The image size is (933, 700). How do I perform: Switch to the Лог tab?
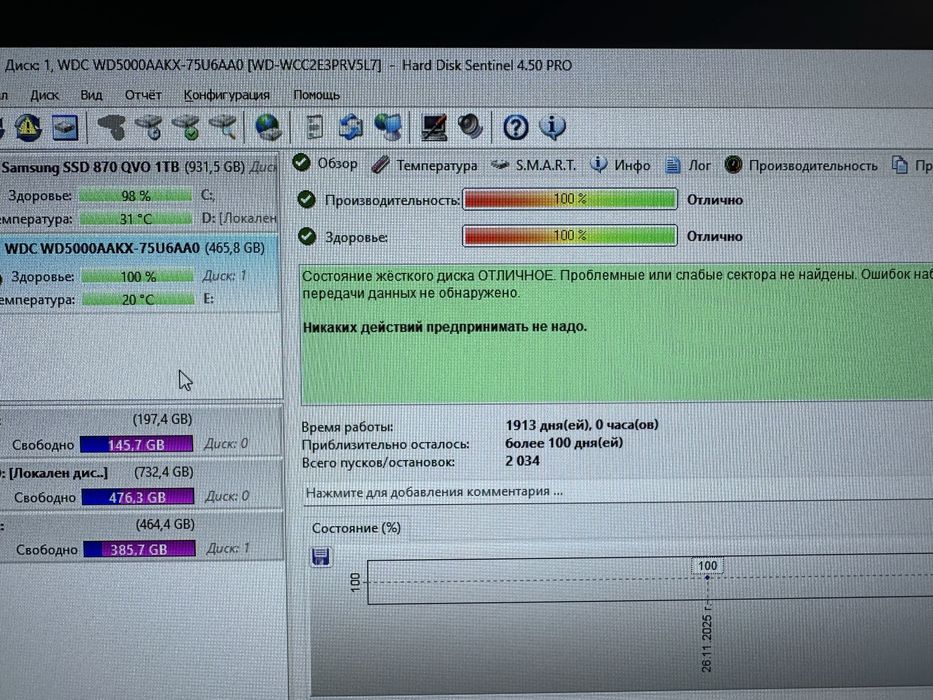(688, 165)
